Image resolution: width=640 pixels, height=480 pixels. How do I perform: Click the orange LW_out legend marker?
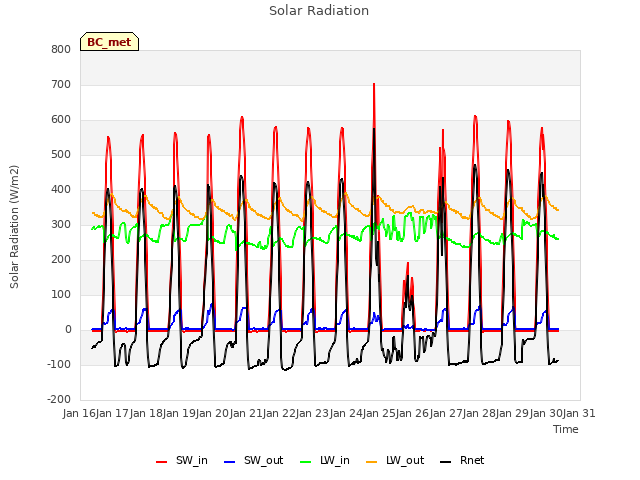pyautogui.click(x=372, y=462)
